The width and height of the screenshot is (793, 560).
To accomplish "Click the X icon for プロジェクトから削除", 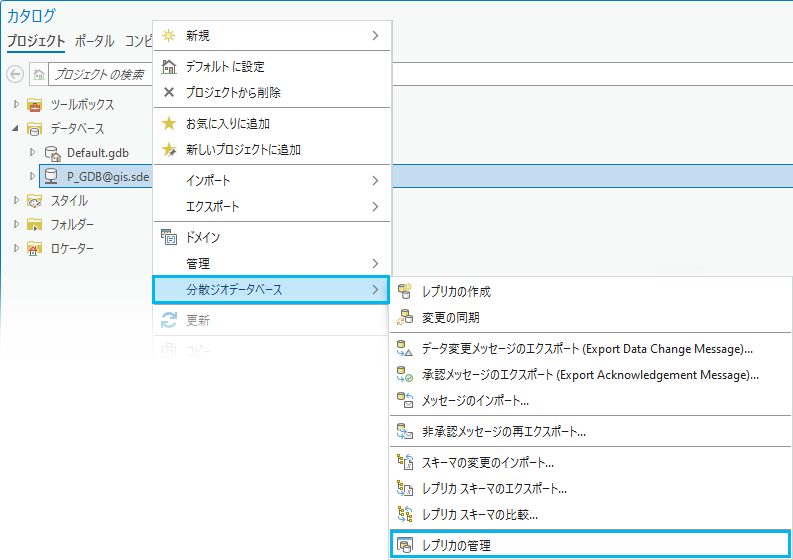I will 169,92.
